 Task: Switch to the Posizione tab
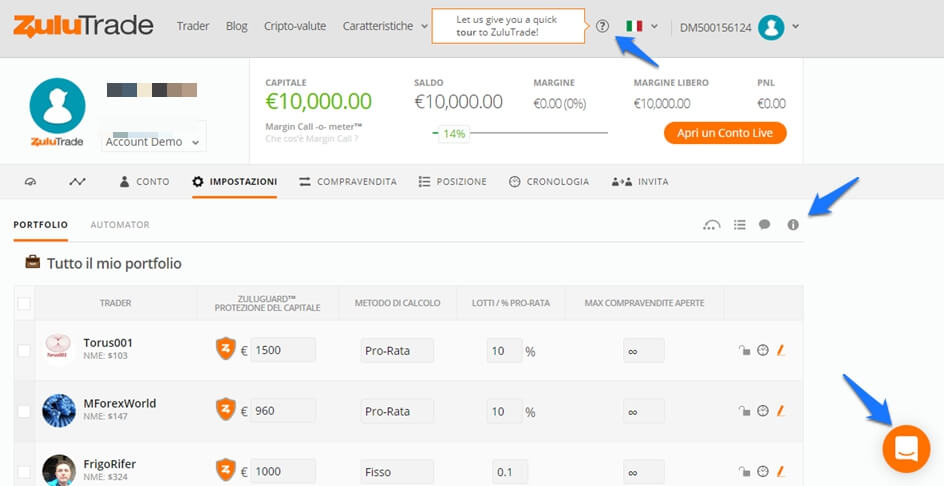click(453, 181)
